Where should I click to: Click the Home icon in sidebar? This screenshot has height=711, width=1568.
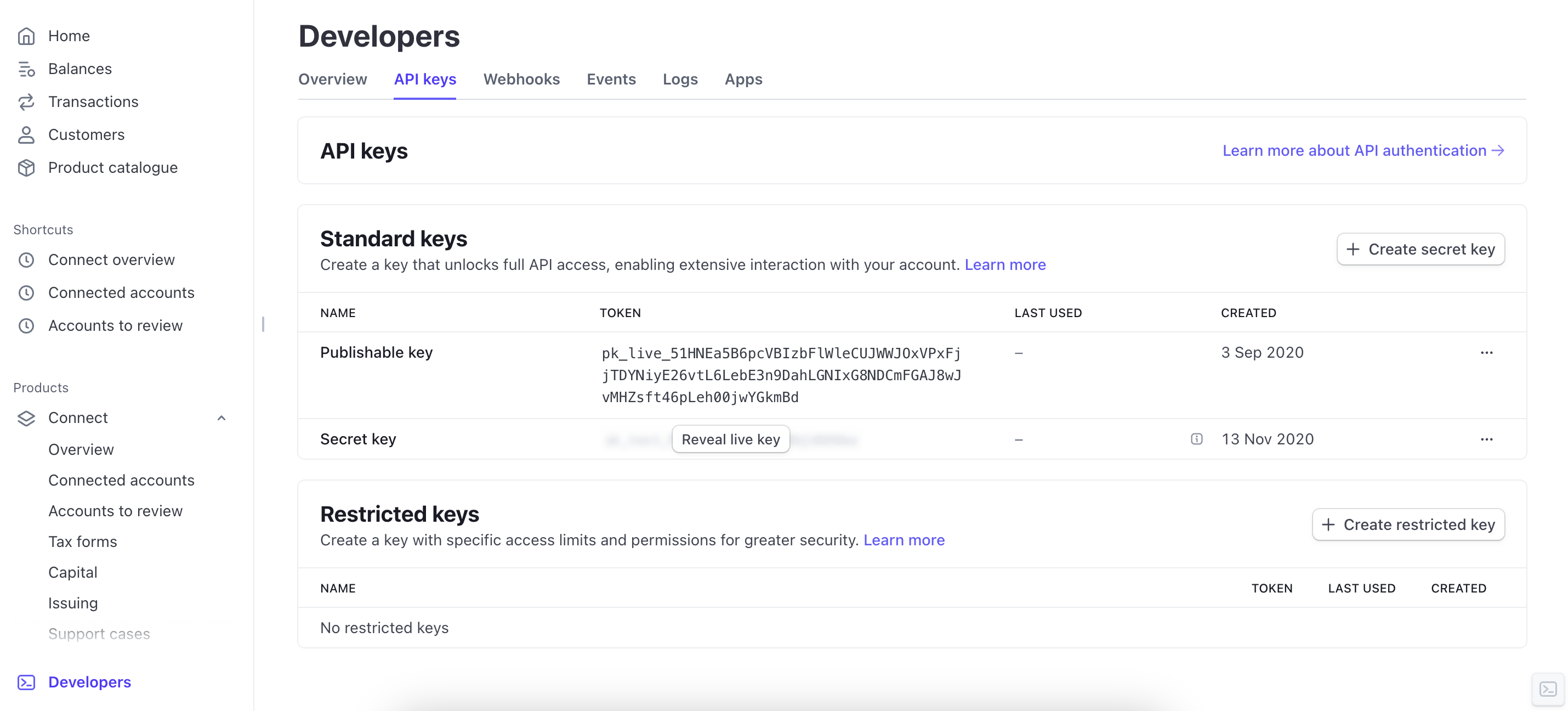(x=26, y=36)
